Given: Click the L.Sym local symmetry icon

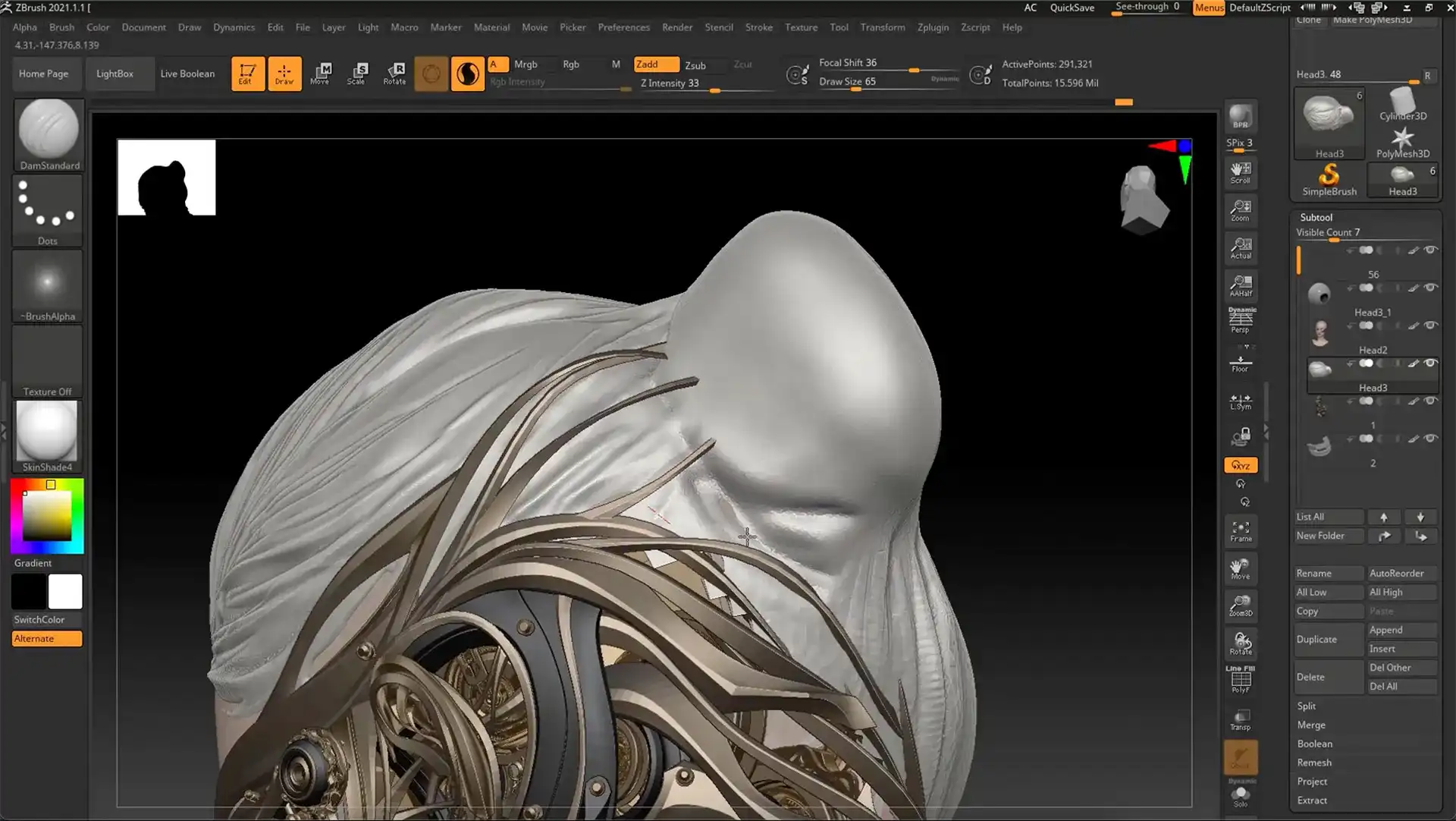Looking at the screenshot, I should click(x=1241, y=401).
